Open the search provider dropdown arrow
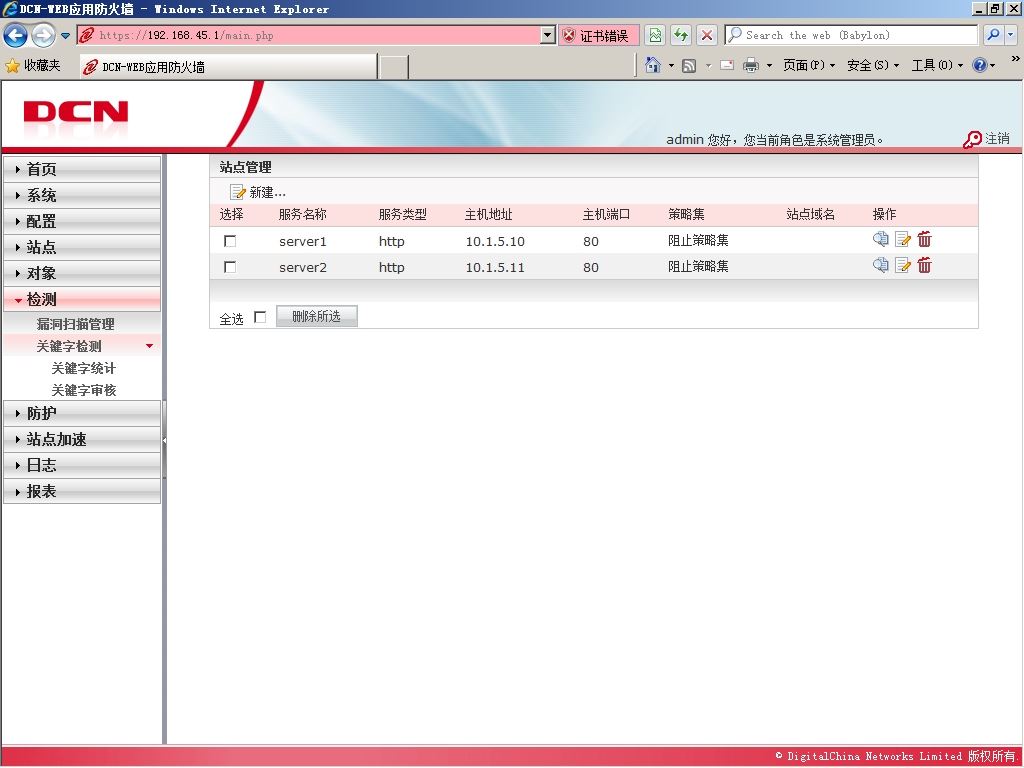 pyautogui.click(x=1011, y=35)
